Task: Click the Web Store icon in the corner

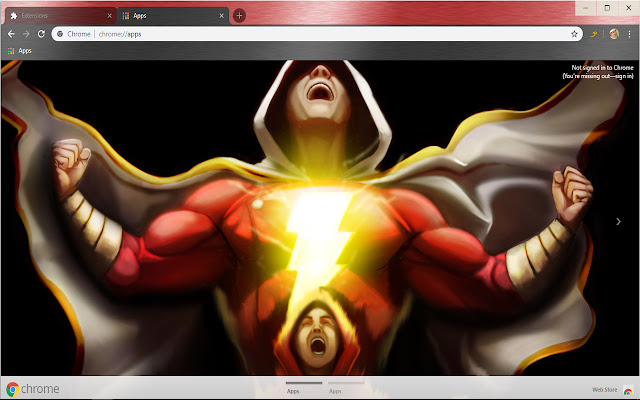Action: 628,391
